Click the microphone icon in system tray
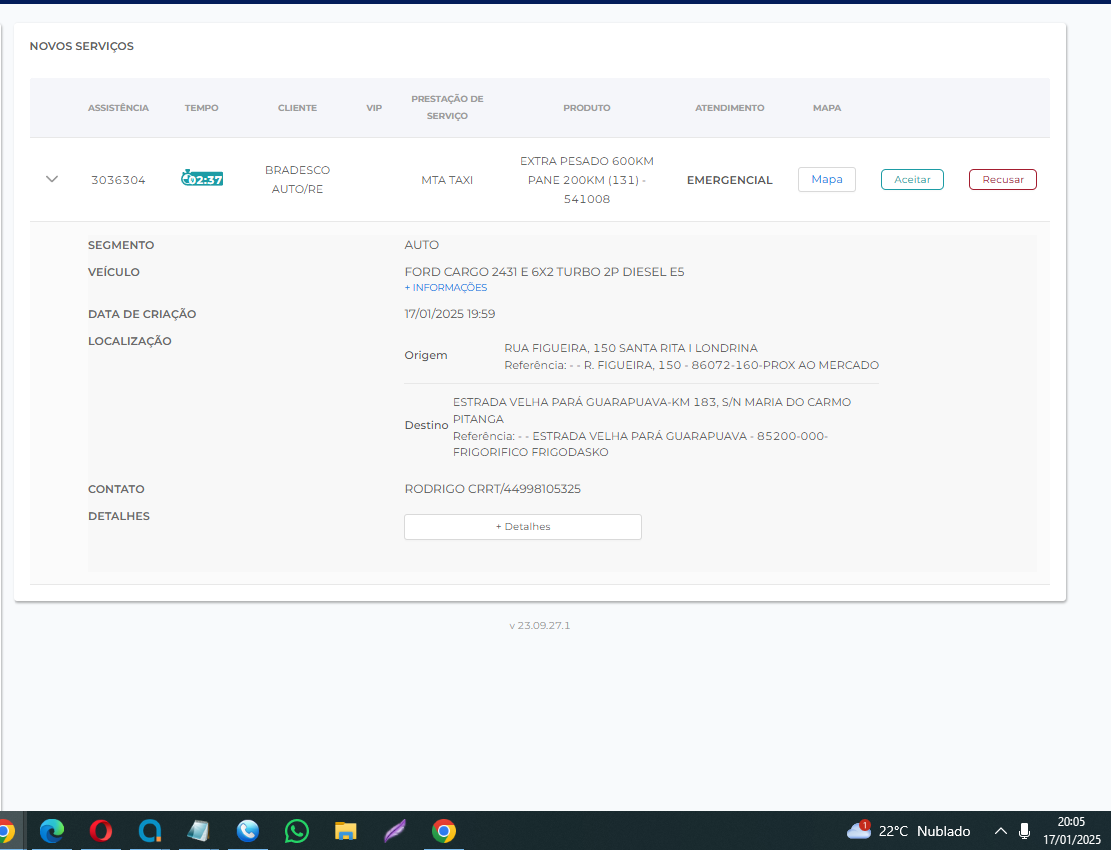The image size is (1111, 850). point(1025,831)
